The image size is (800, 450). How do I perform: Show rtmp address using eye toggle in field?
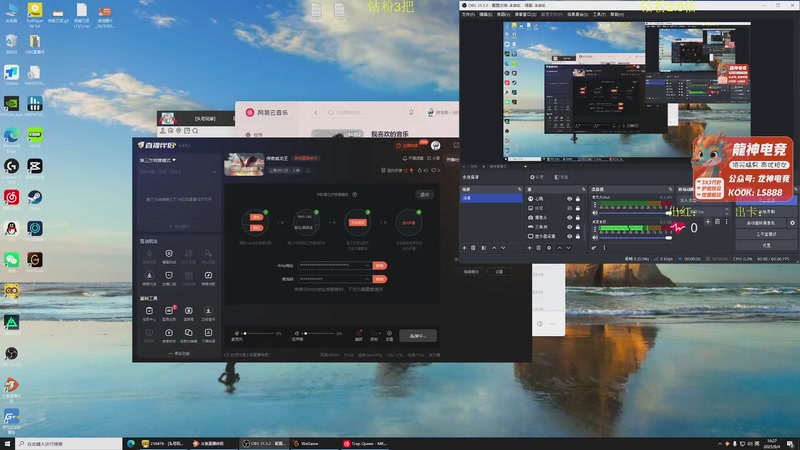[x=367, y=265]
